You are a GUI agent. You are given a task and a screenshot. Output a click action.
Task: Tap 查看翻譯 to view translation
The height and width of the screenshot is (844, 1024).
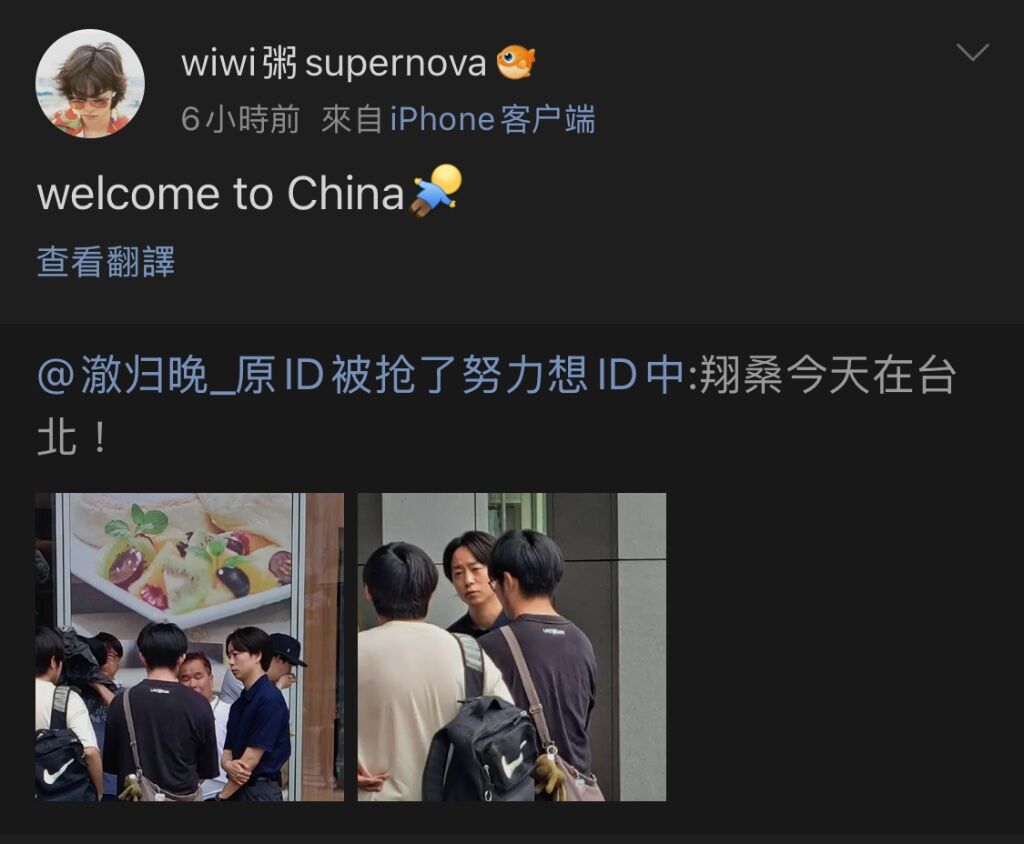[x=106, y=262]
